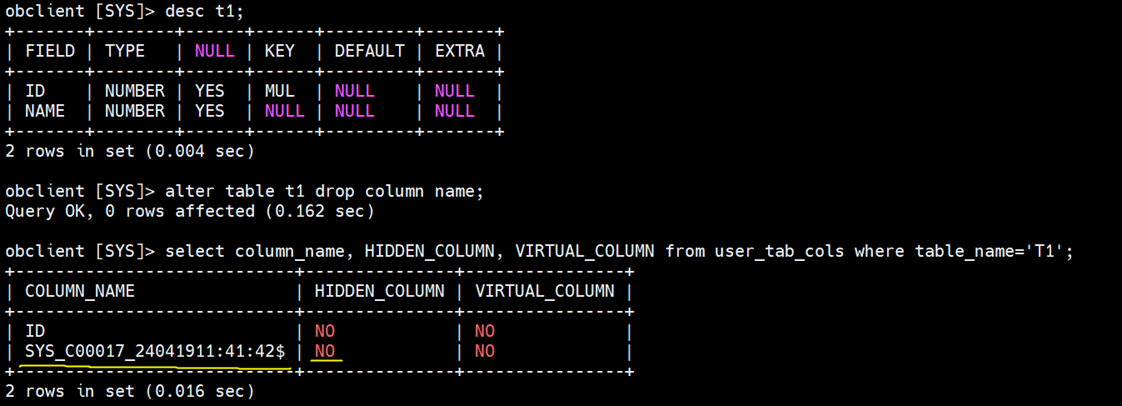The image size is (1122, 406).
Task: Click '2 rows in set (0.004 sec)'
Action: [130, 151]
